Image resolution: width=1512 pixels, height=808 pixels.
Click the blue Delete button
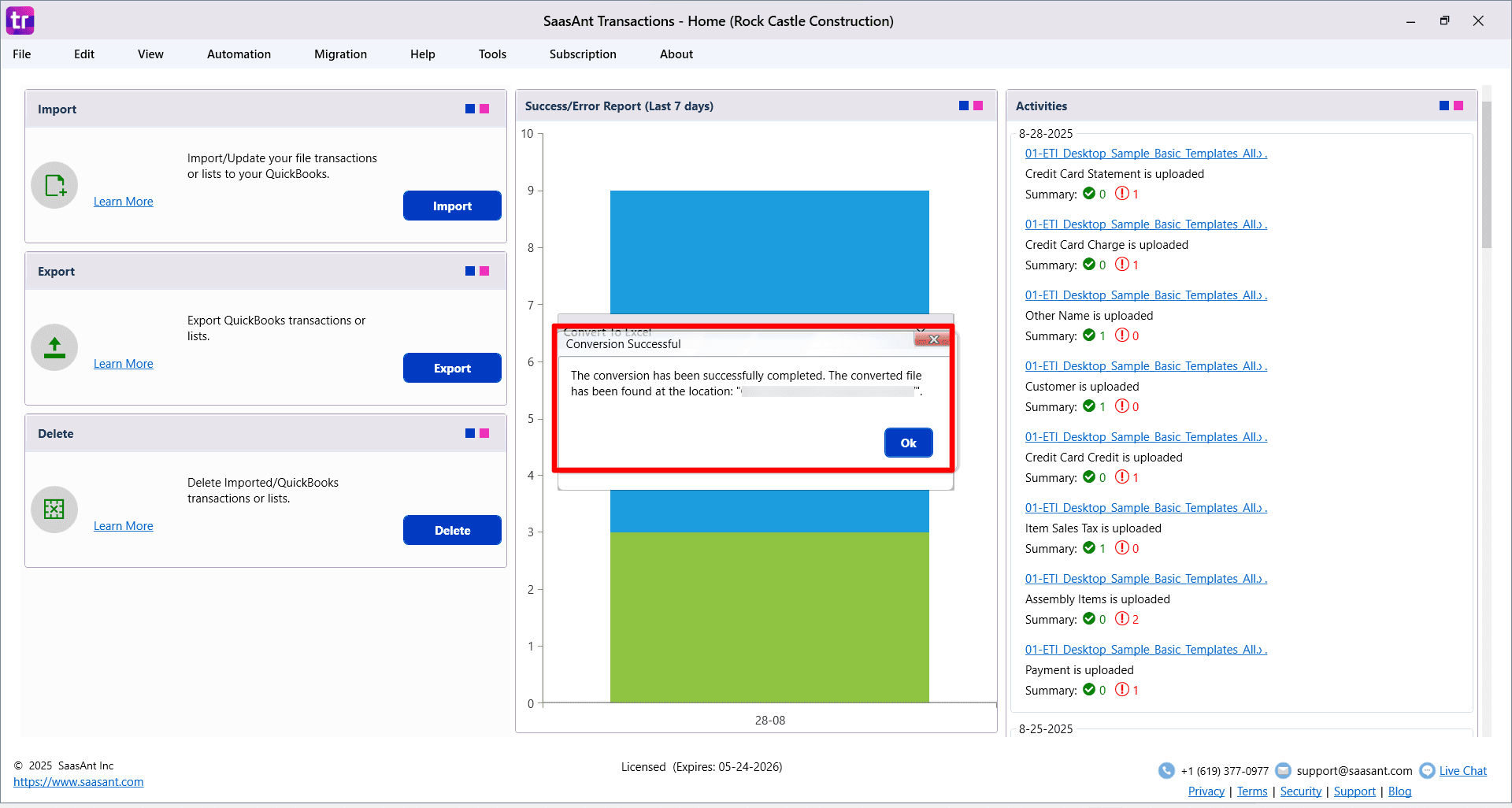click(452, 530)
